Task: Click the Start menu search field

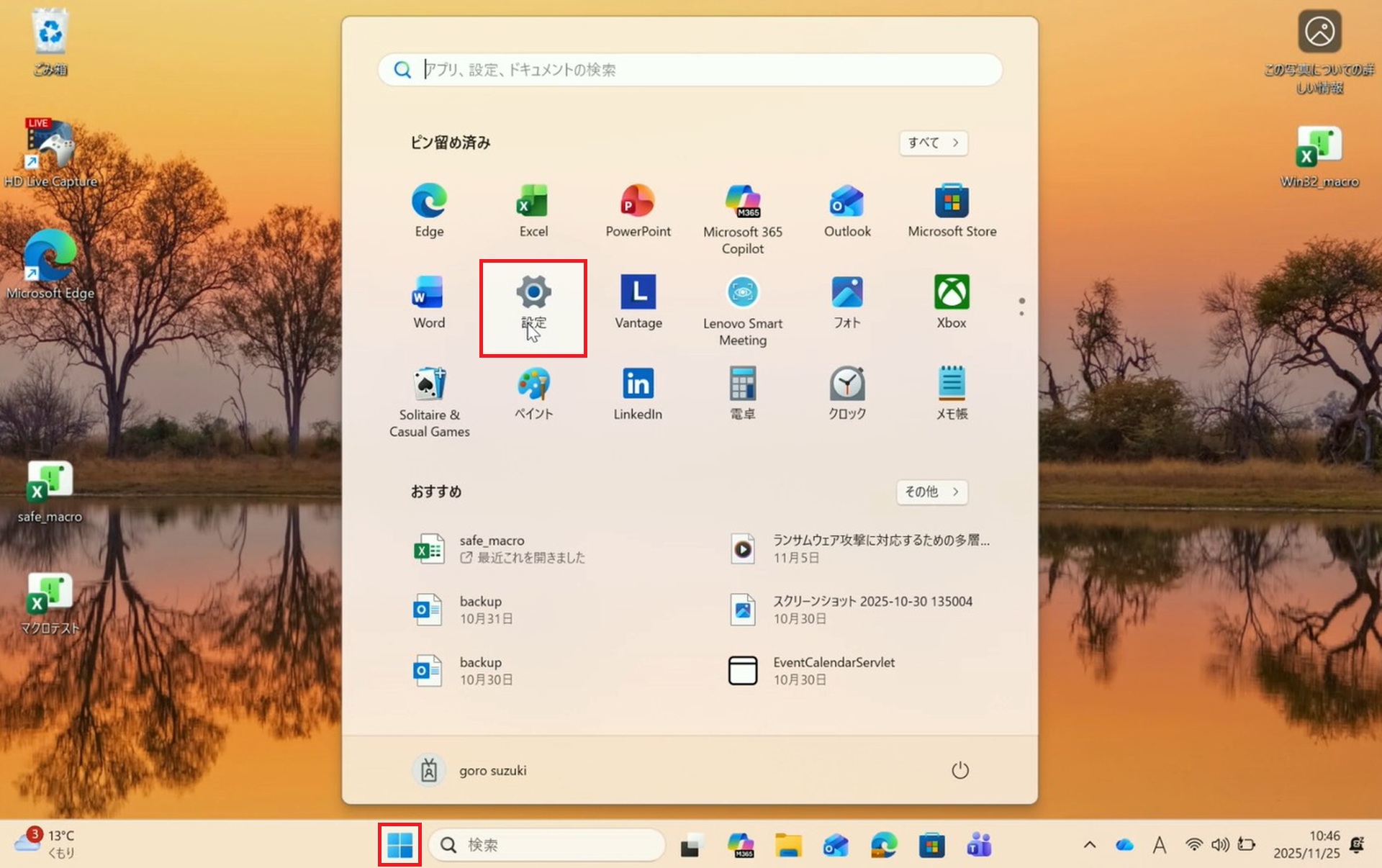Action: tap(691, 70)
